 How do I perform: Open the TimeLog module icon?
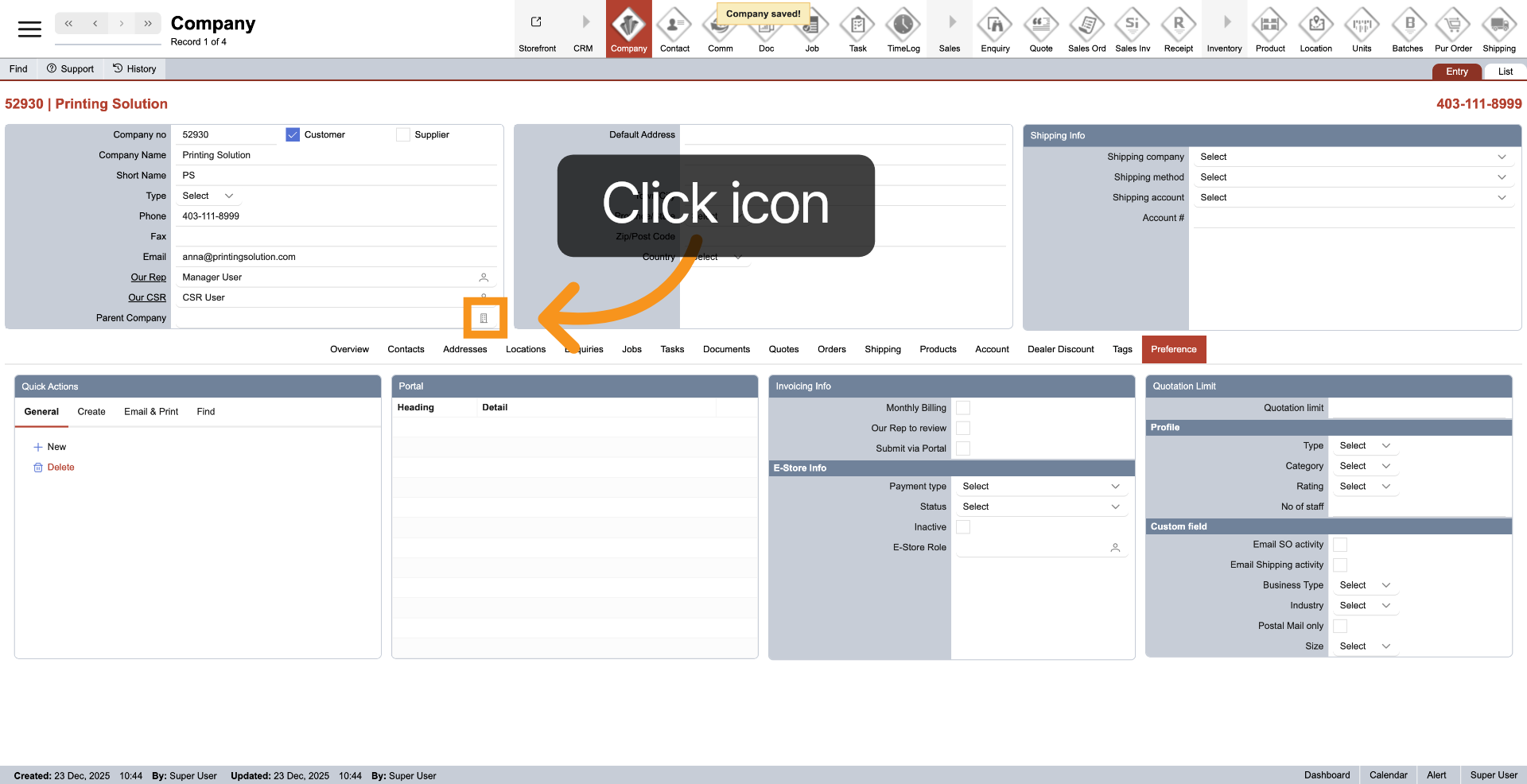903,26
